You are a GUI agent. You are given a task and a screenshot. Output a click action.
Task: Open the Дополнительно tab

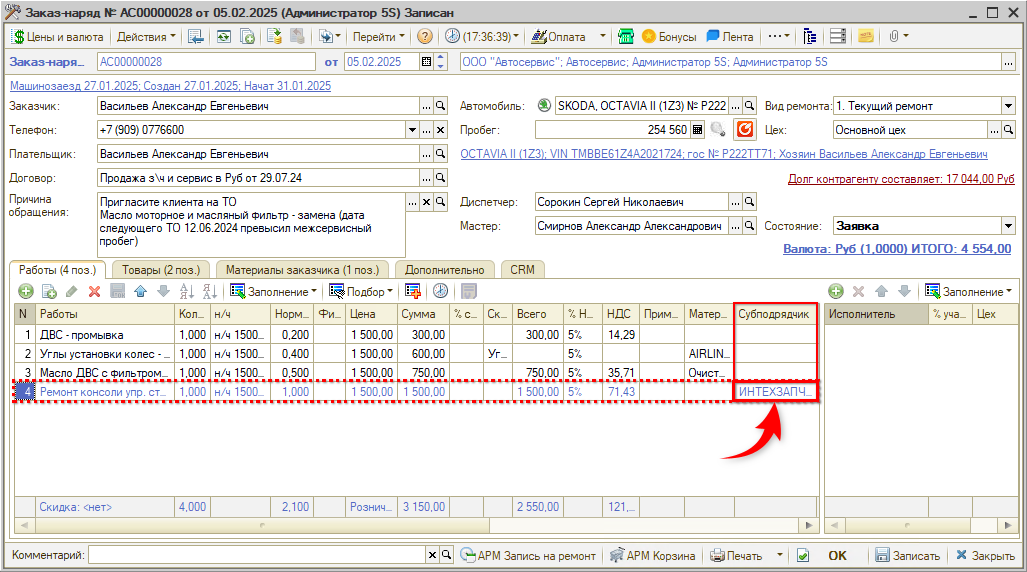point(445,269)
